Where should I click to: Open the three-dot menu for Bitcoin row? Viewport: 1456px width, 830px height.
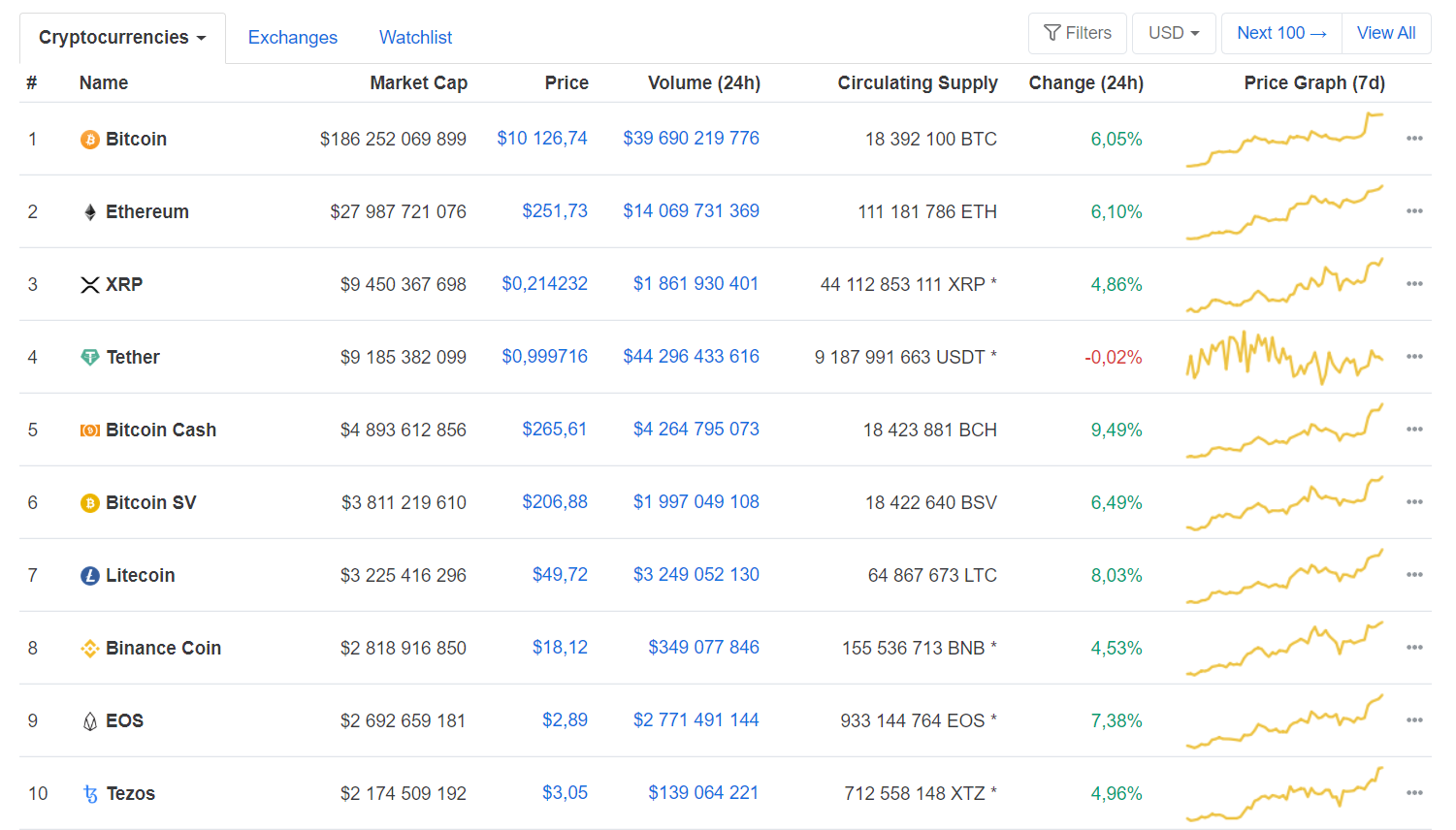(x=1414, y=139)
